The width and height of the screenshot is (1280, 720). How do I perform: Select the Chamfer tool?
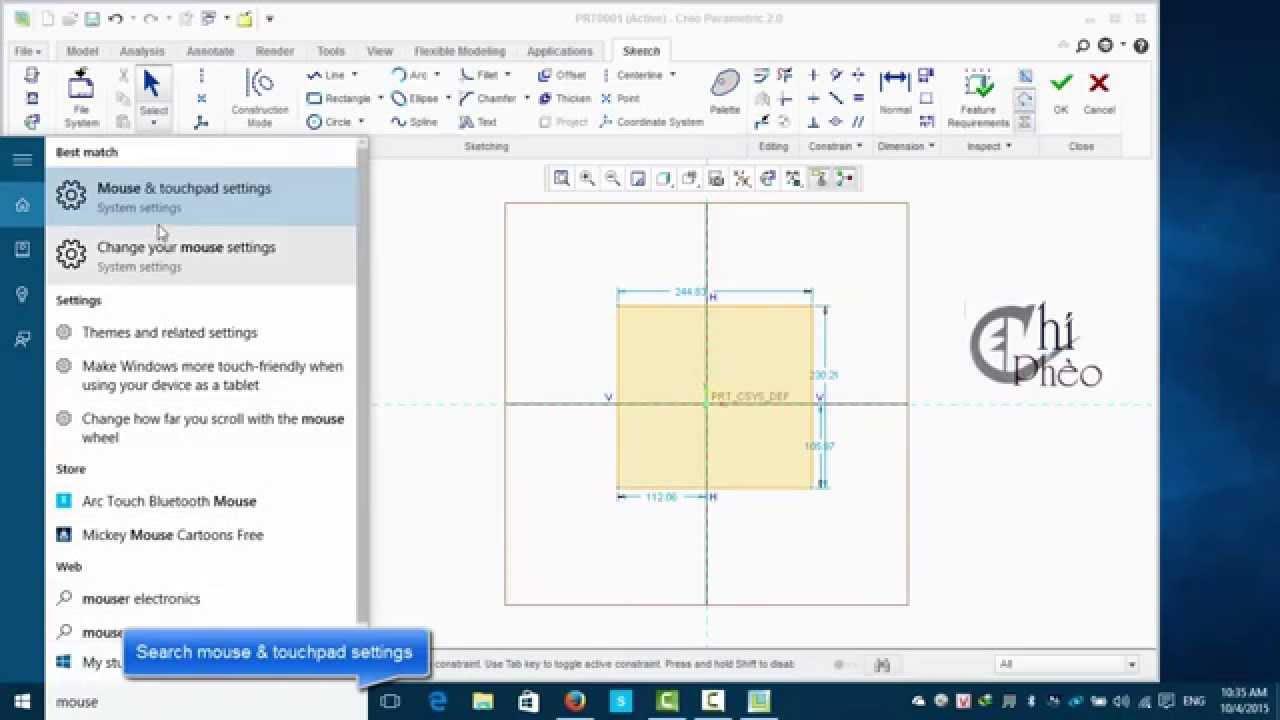pos(488,98)
